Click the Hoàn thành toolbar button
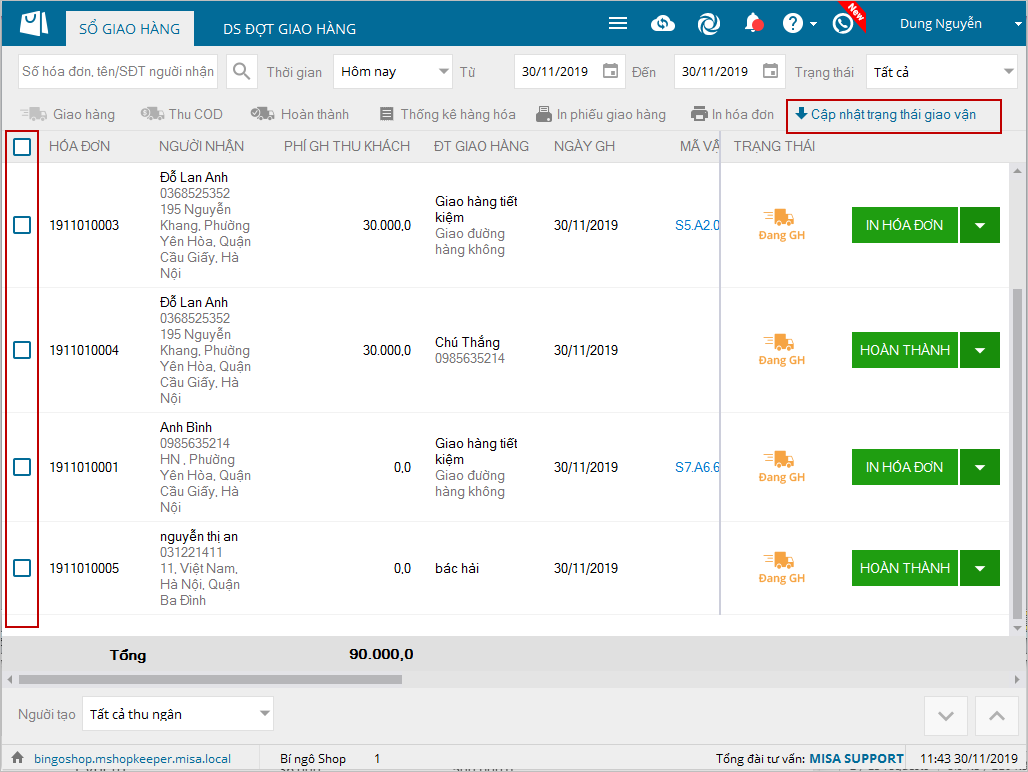The width and height of the screenshot is (1028, 772). coord(300,114)
